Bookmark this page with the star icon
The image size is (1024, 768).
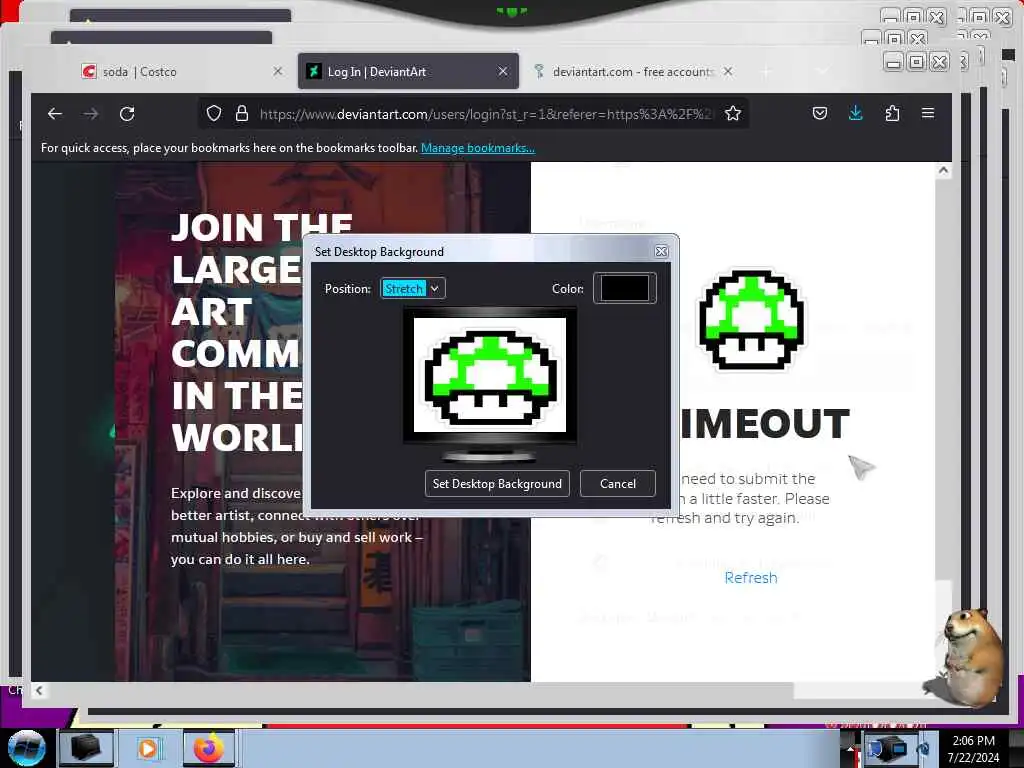click(x=733, y=114)
